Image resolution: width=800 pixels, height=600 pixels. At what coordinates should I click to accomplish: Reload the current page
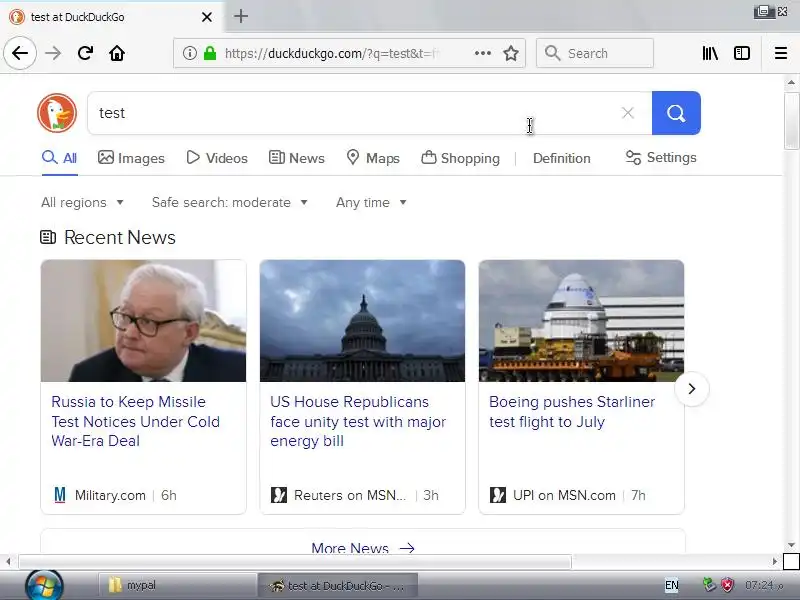(85, 53)
